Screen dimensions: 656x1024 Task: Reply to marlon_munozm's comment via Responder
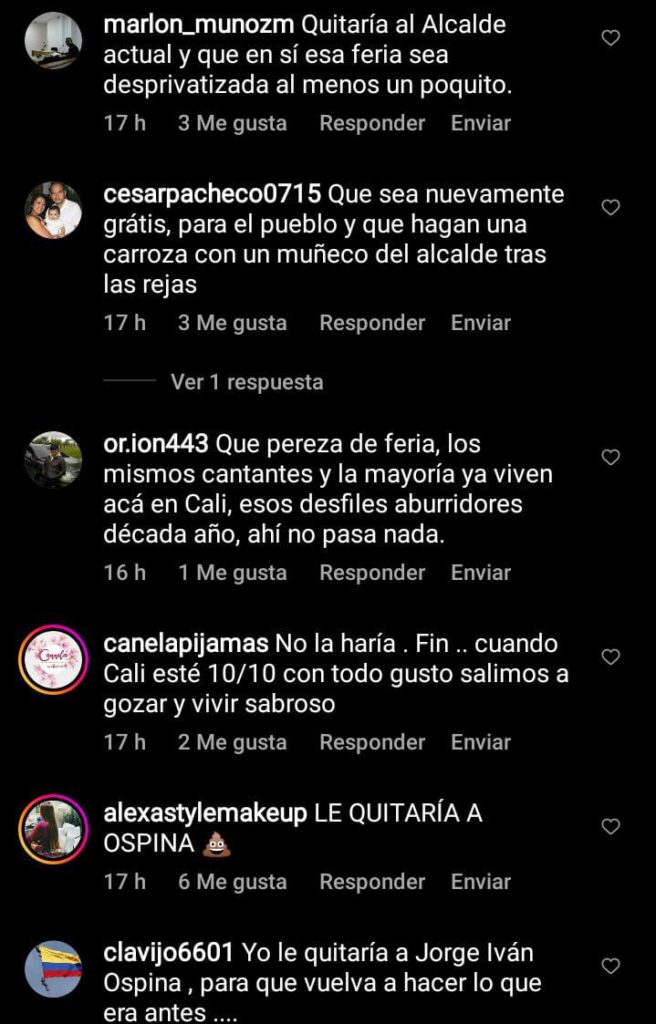click(x=372, y=123)
